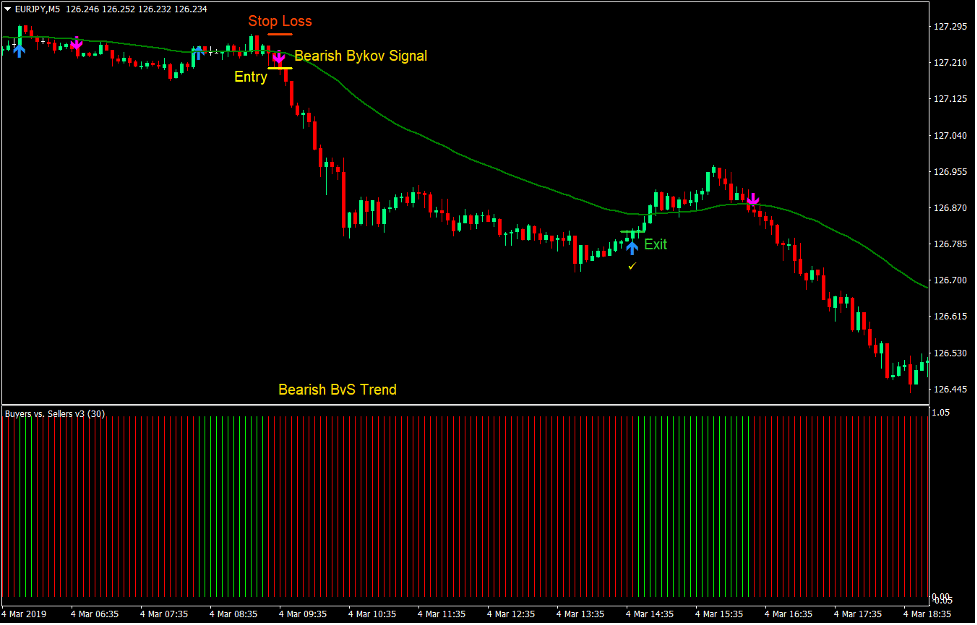Screen dimensions: 977x625
Task: Click the small yellow checkmark below the Exit arrow
Action: coord(630,266)
